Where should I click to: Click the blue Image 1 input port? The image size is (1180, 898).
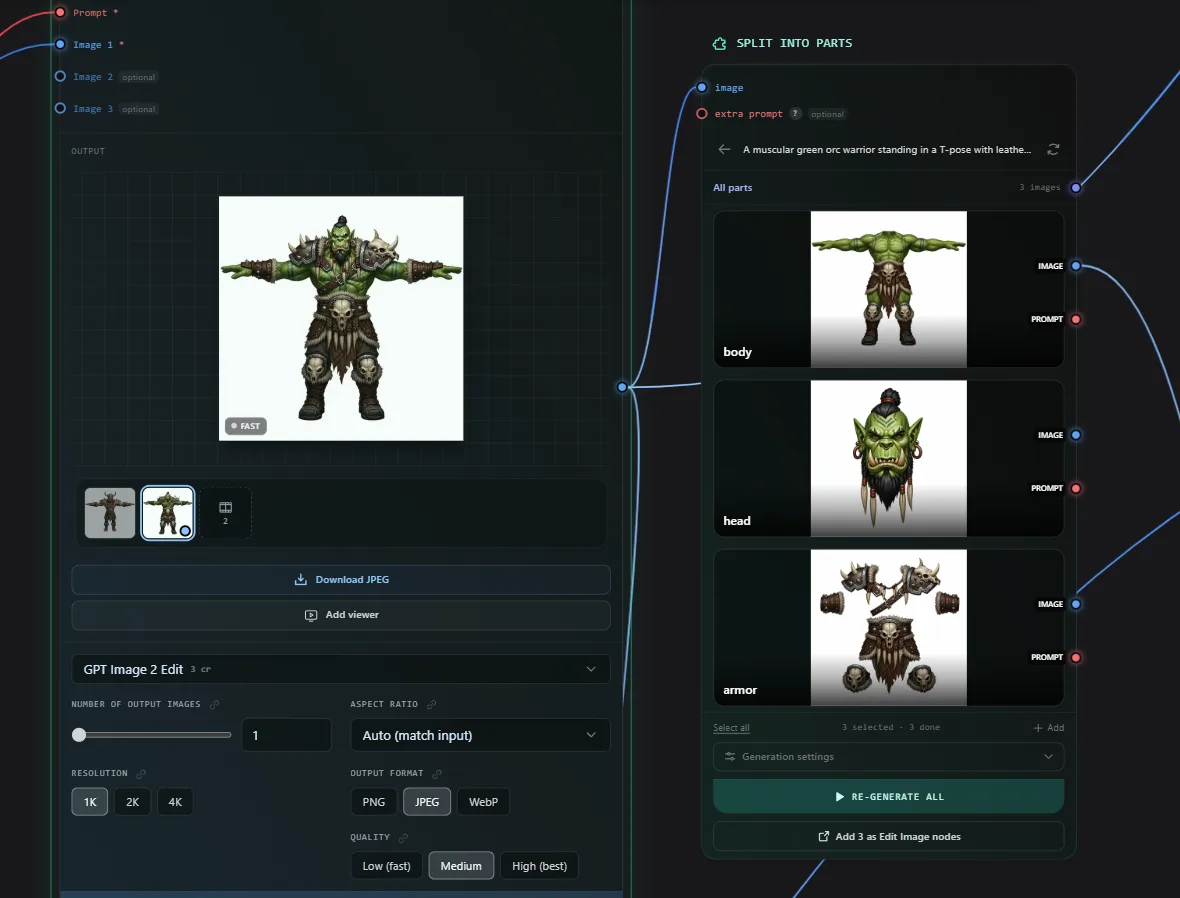pos(60,44)
